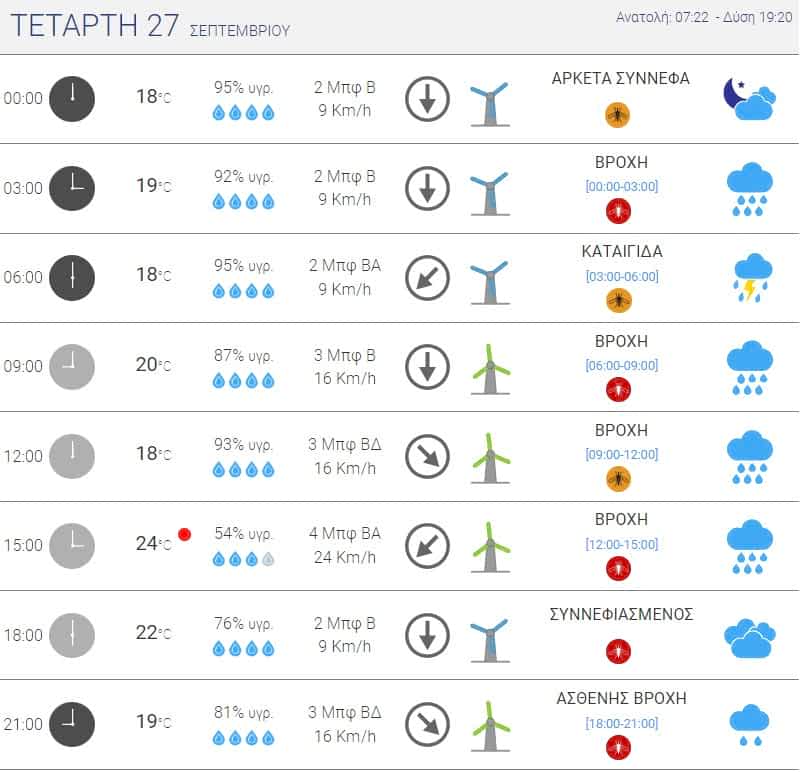Click the orange mosquito indicator at 00:00
807x772 pixels.
(618, 115)
